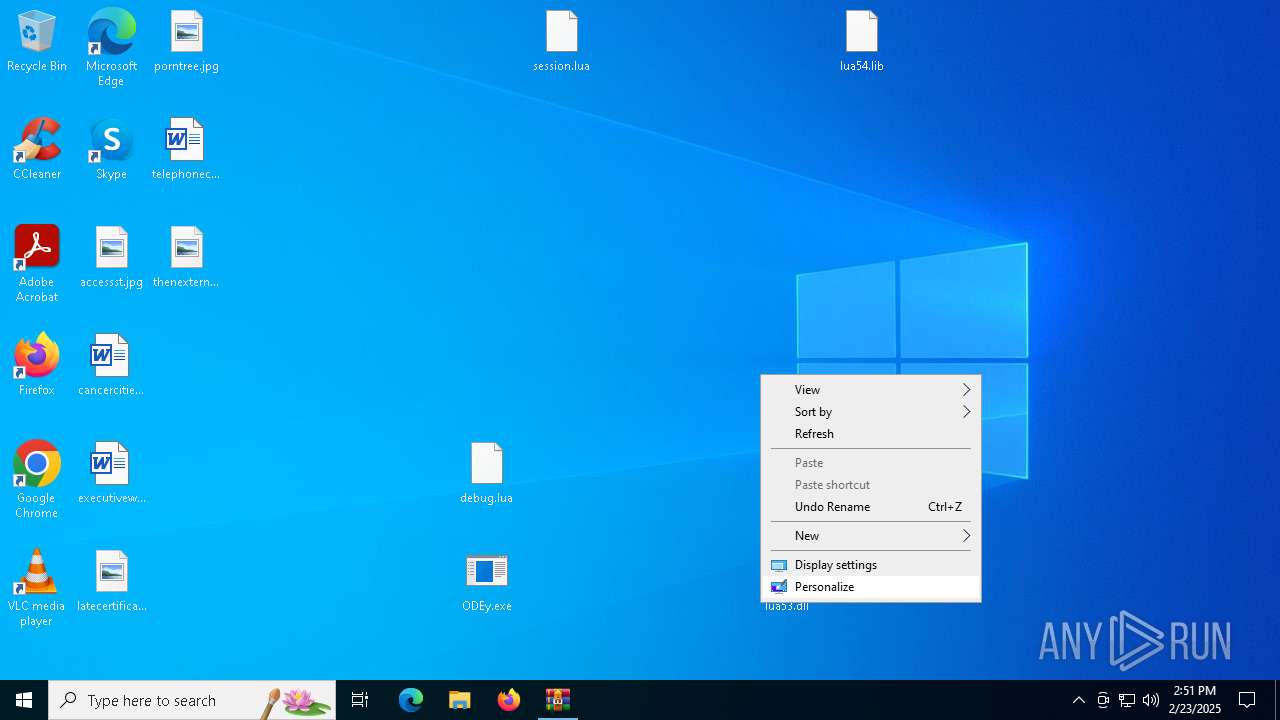Select the telephonec... Word document icon
The height and width of the screenshot is (720, 1280).
pyautogui.click(x=186, y=150)
